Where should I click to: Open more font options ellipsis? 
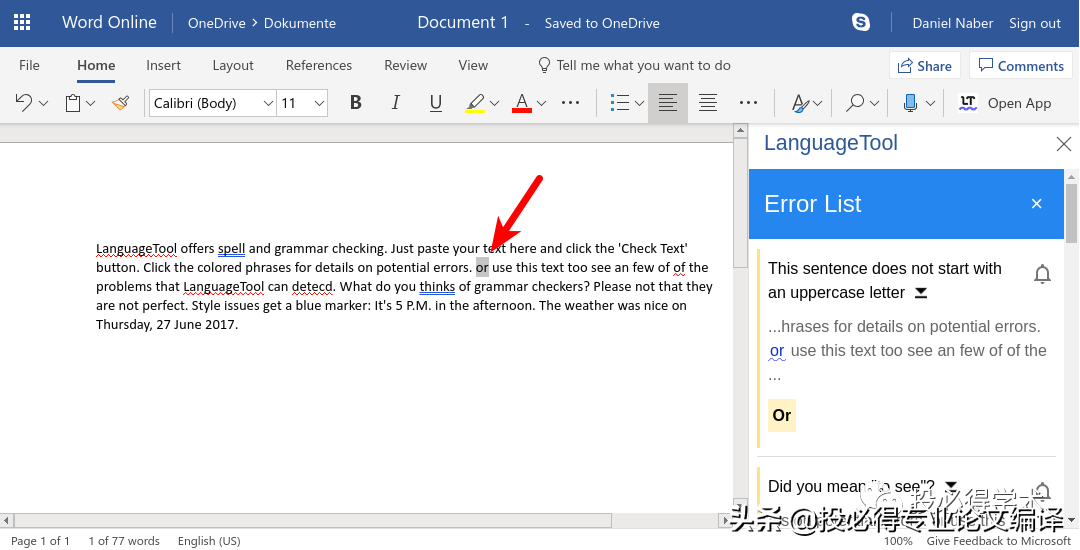pos(570,103)
